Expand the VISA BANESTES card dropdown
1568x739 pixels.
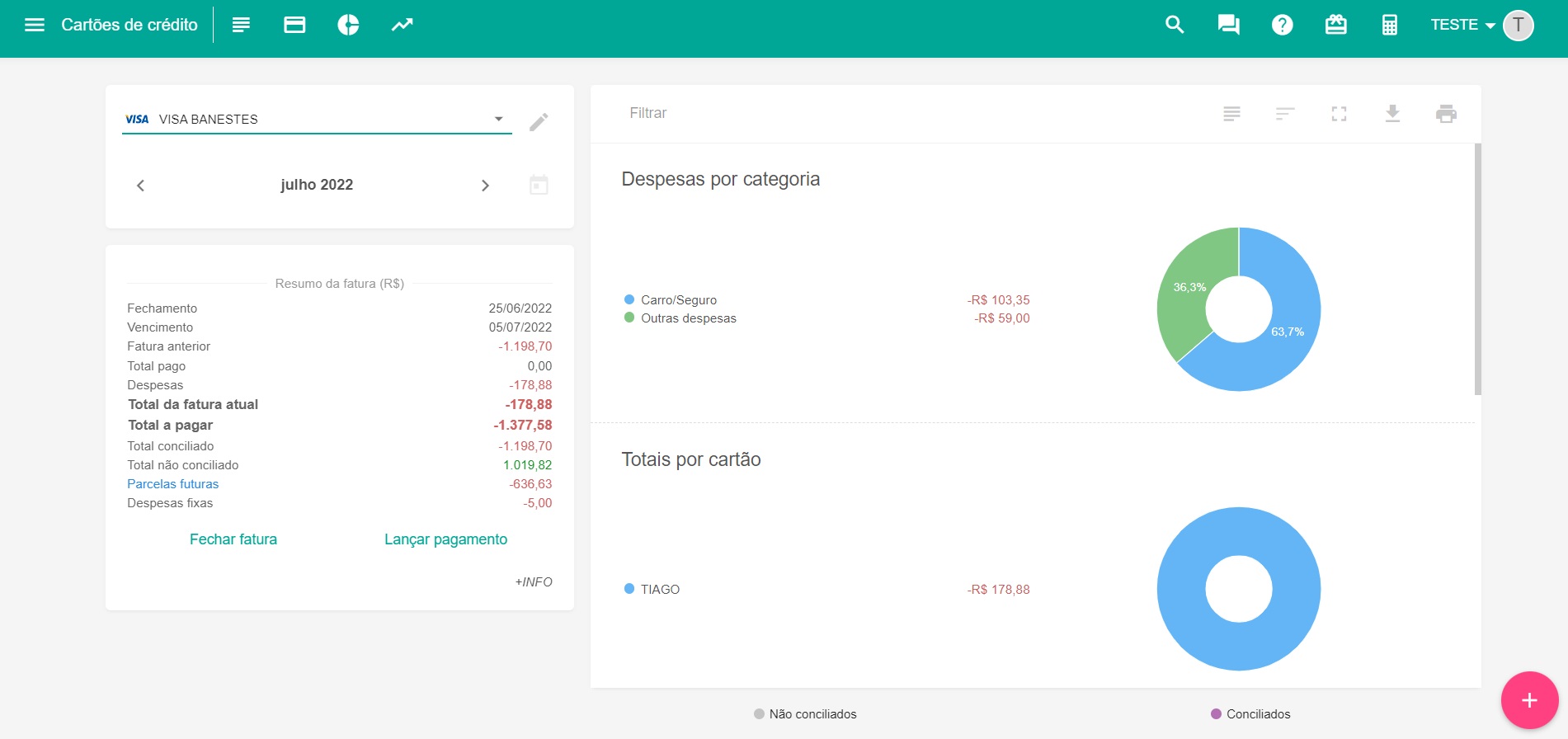(498, 119)
